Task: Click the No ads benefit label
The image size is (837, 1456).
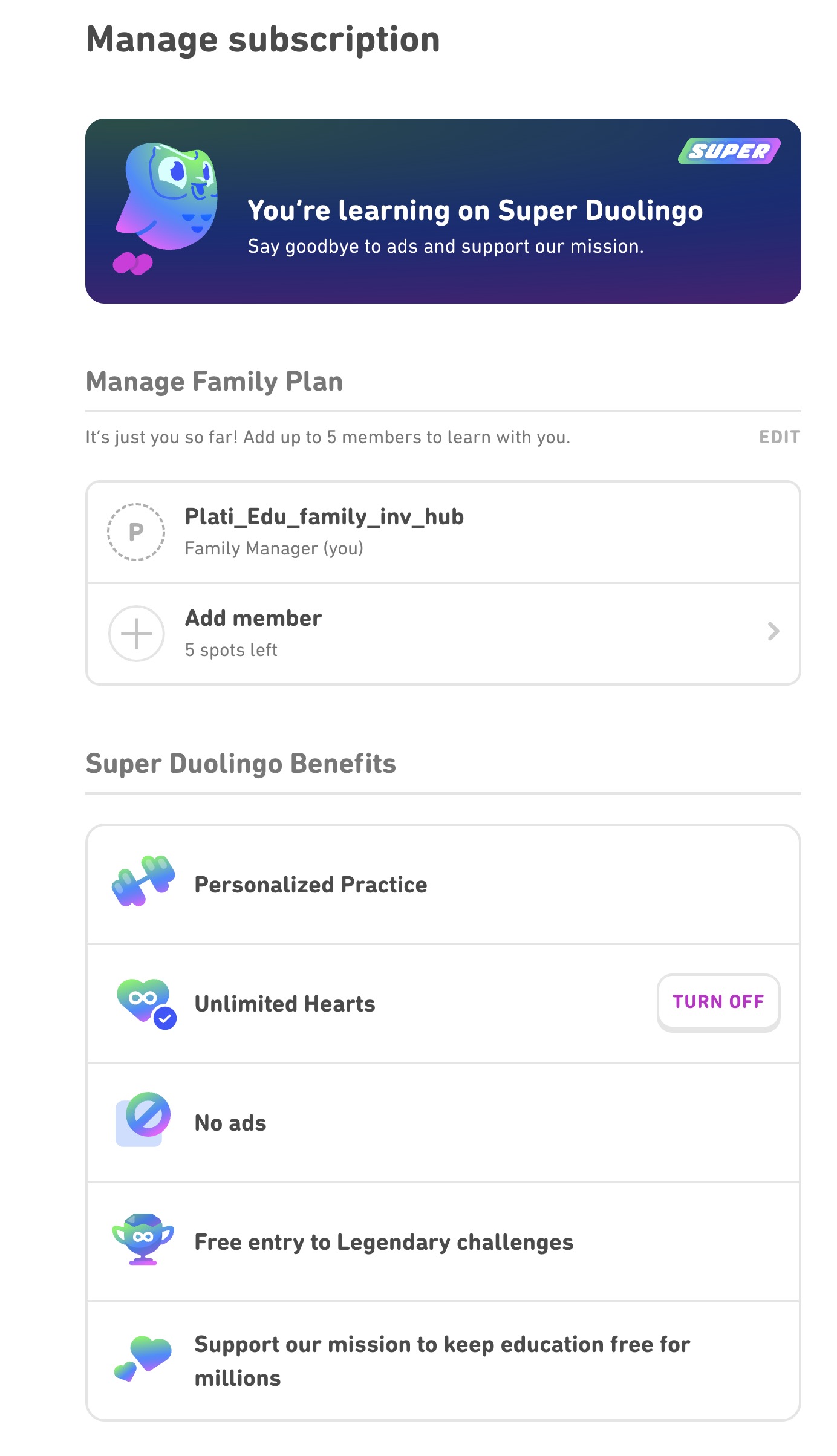Action: click(230, 1123)
